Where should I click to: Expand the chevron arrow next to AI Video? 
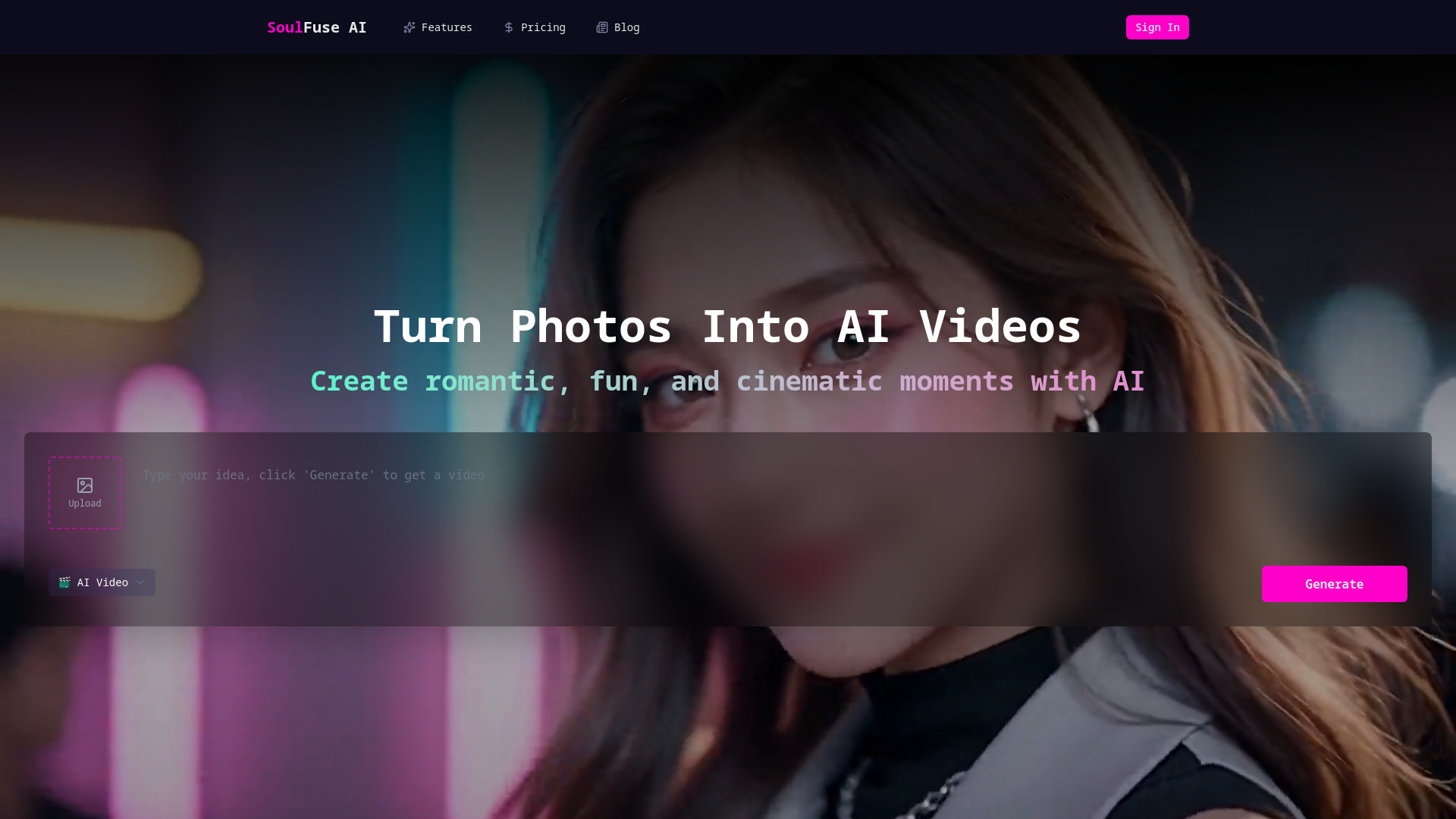click(x=140, y=582)
